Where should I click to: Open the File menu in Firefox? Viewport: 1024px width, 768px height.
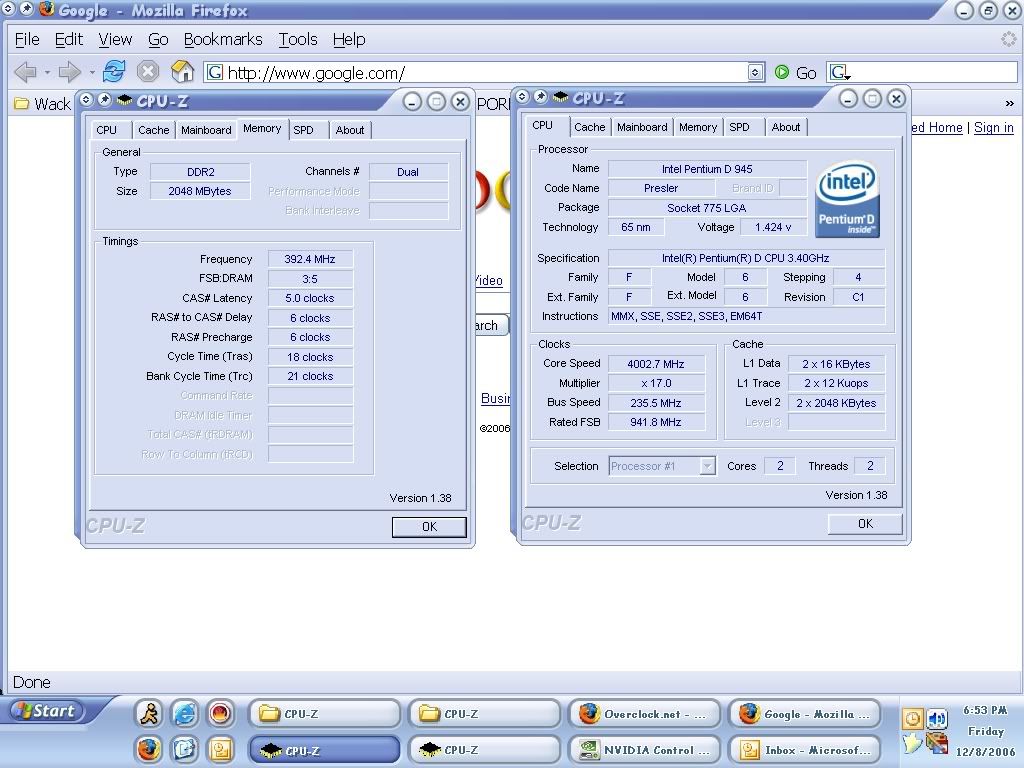coord(27,40)
